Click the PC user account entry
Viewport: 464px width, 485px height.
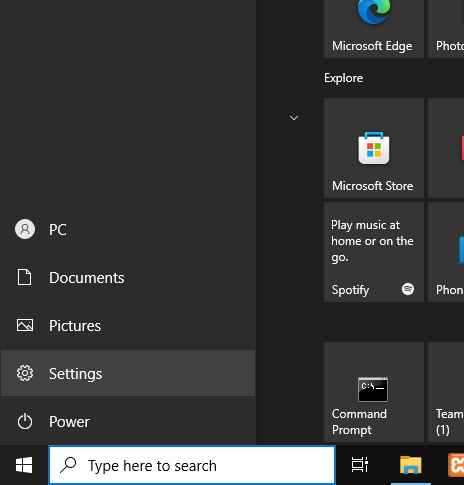click(128, 229)
